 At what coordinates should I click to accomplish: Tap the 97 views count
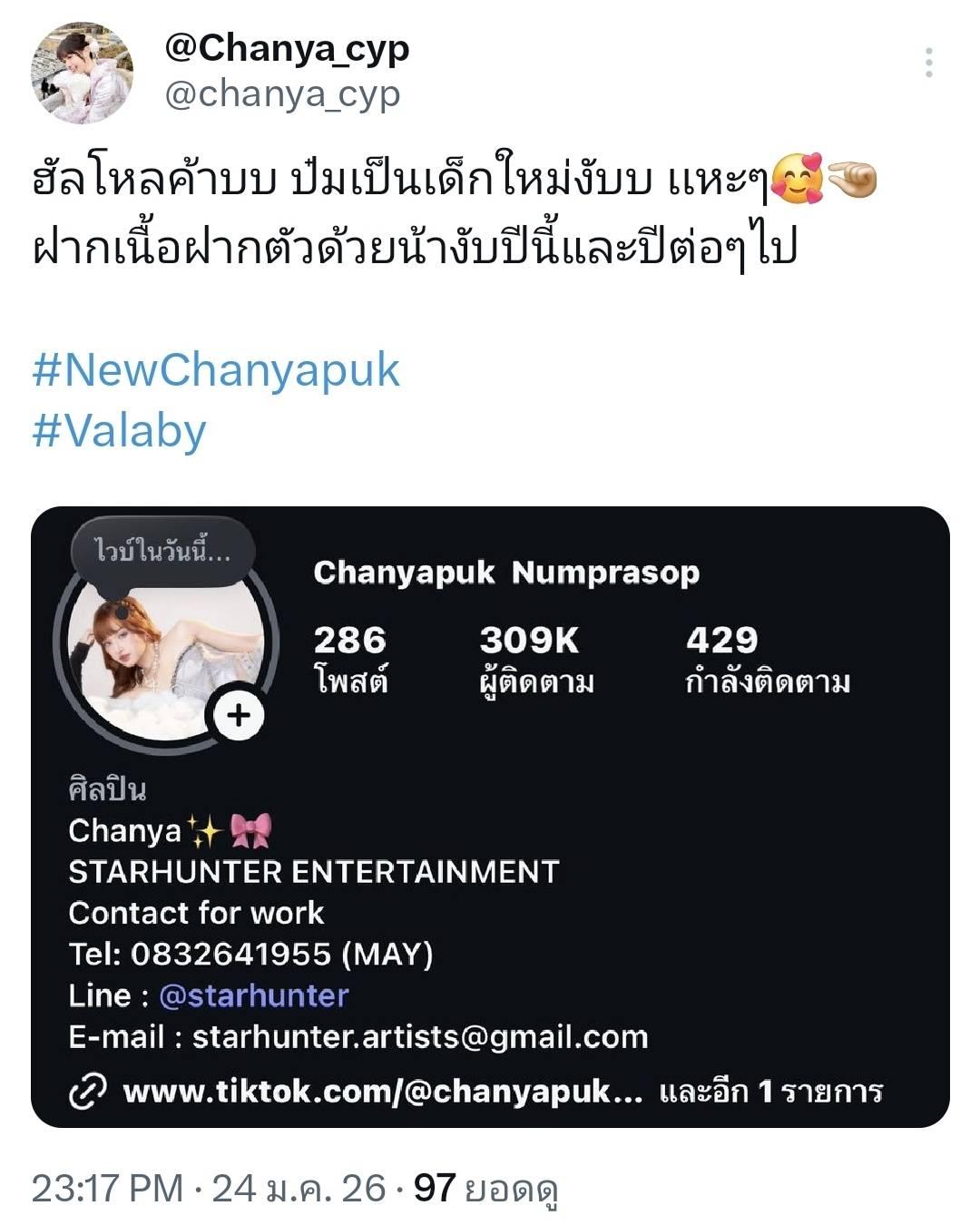click(485, 1189)
